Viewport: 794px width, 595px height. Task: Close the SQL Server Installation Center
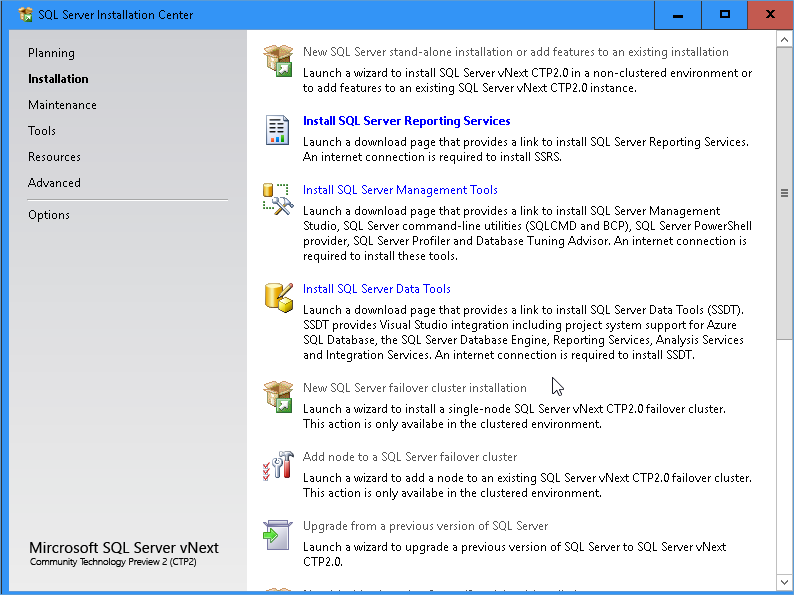point(770,15)
